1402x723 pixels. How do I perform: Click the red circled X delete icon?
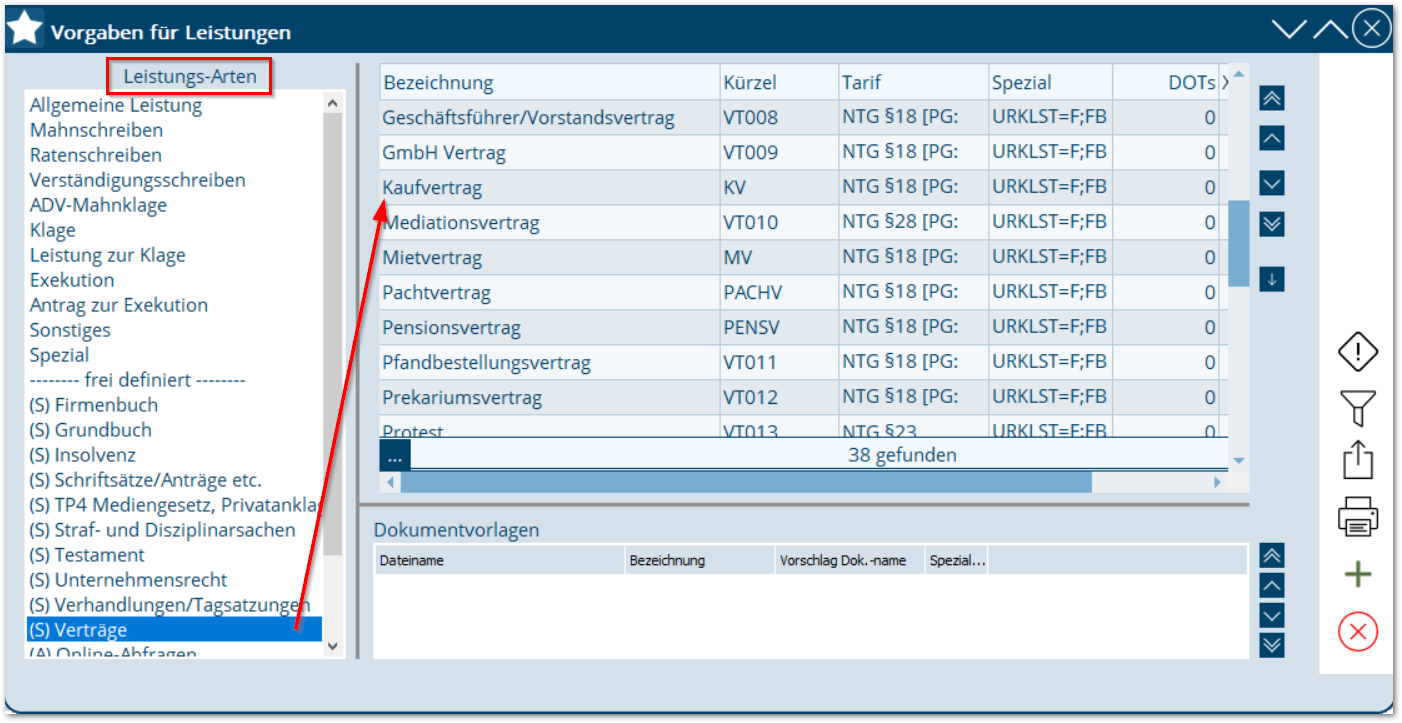coord(1358,632)
